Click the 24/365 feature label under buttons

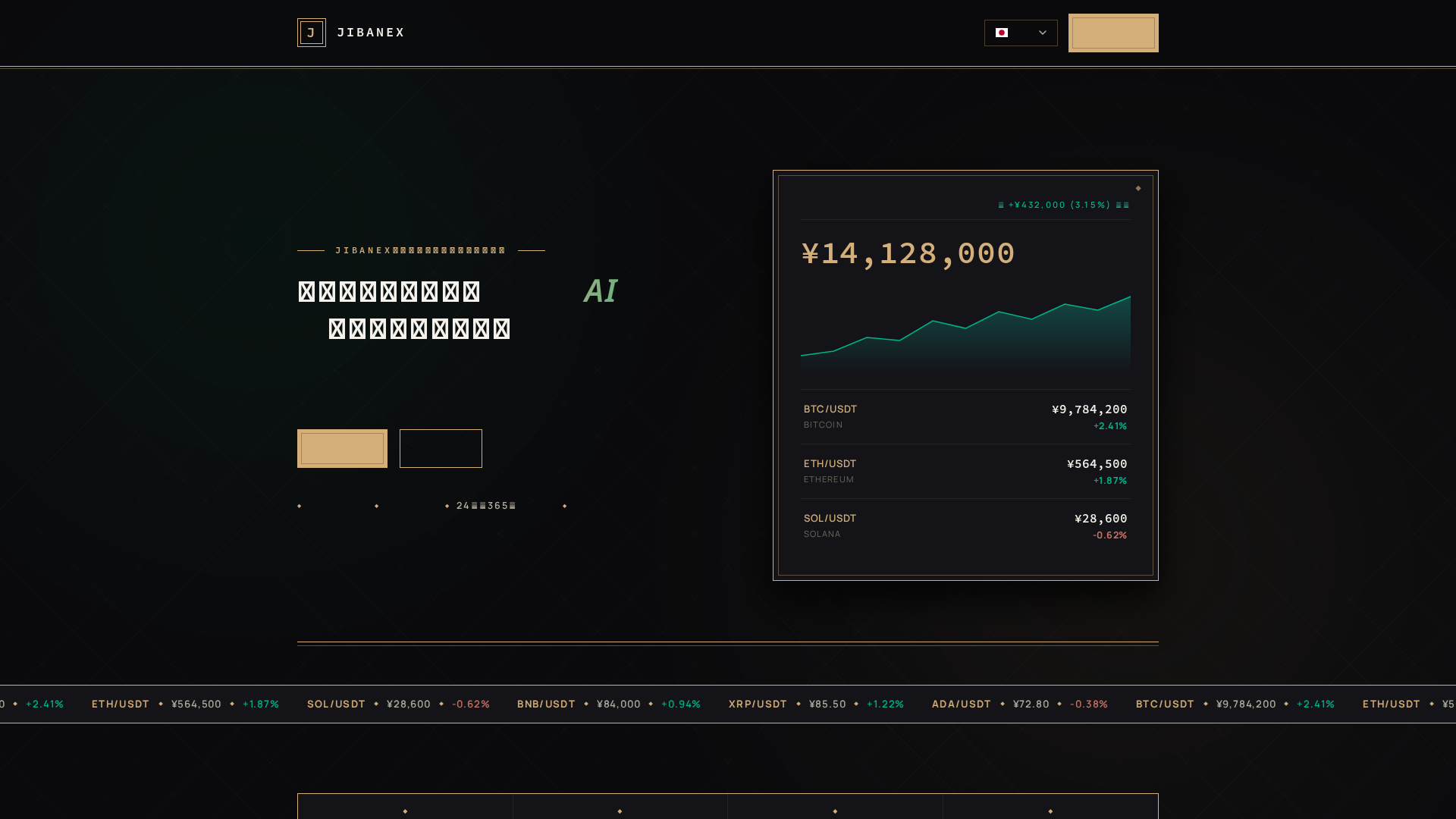[486, 506]
